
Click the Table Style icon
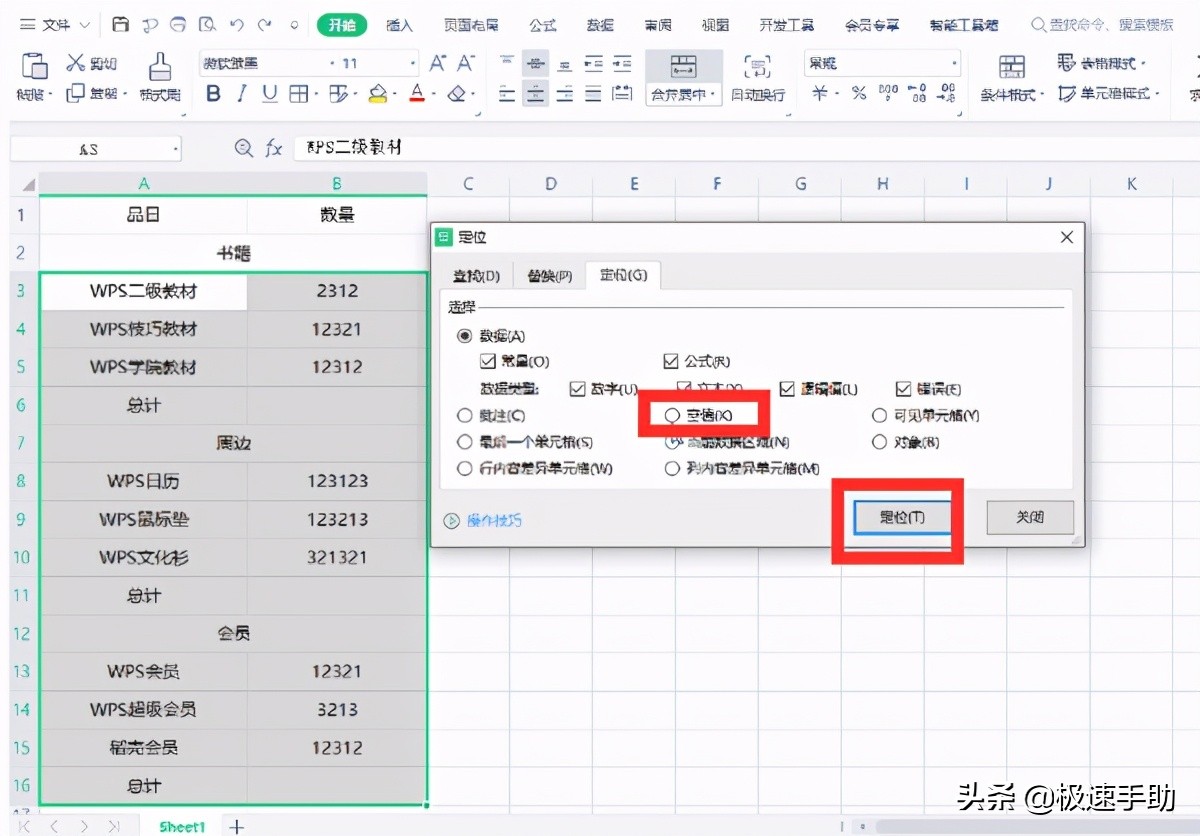point(1065,63)
